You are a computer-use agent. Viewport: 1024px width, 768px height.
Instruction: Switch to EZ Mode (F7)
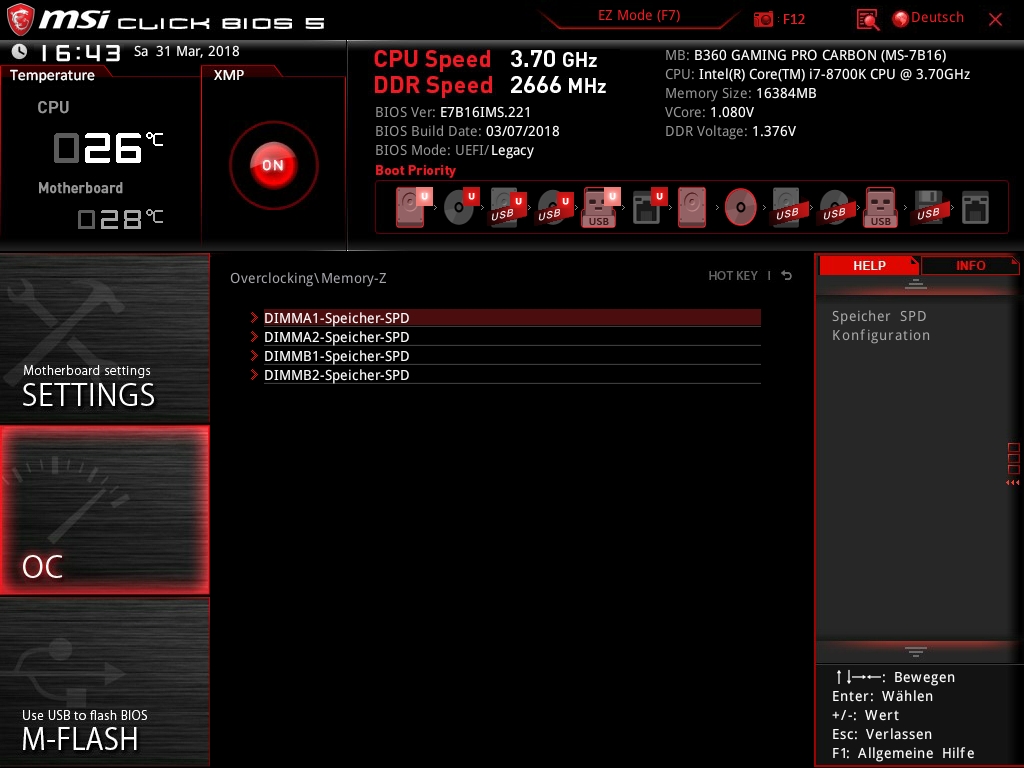point(639,16)
